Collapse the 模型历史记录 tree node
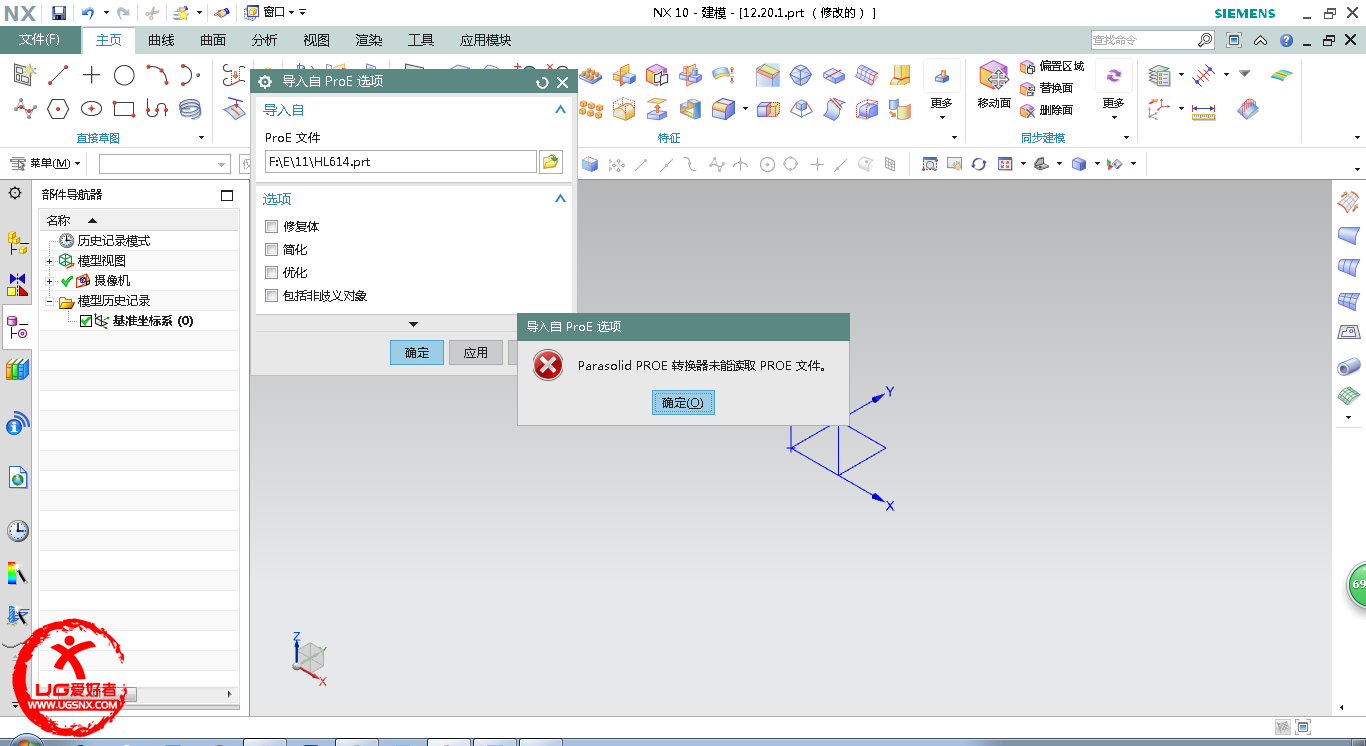 (x=49, y=301)
